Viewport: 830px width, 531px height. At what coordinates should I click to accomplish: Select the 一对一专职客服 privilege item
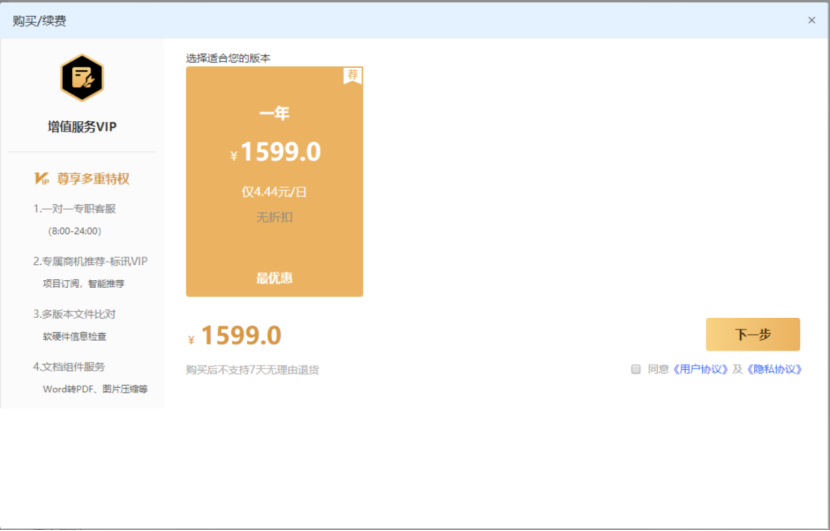click(x=75, y=209)
